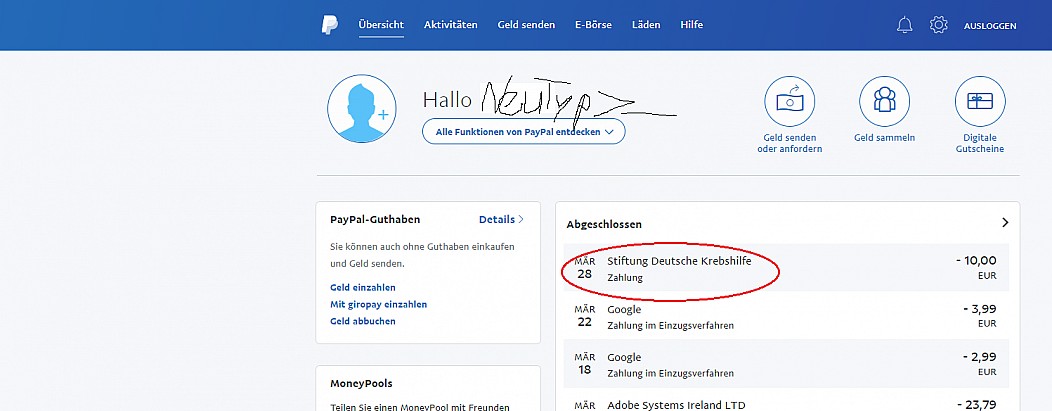Click the AUSLOGGEN button
The width and height of the screenshot is (1052, 411).
[990, 26]
